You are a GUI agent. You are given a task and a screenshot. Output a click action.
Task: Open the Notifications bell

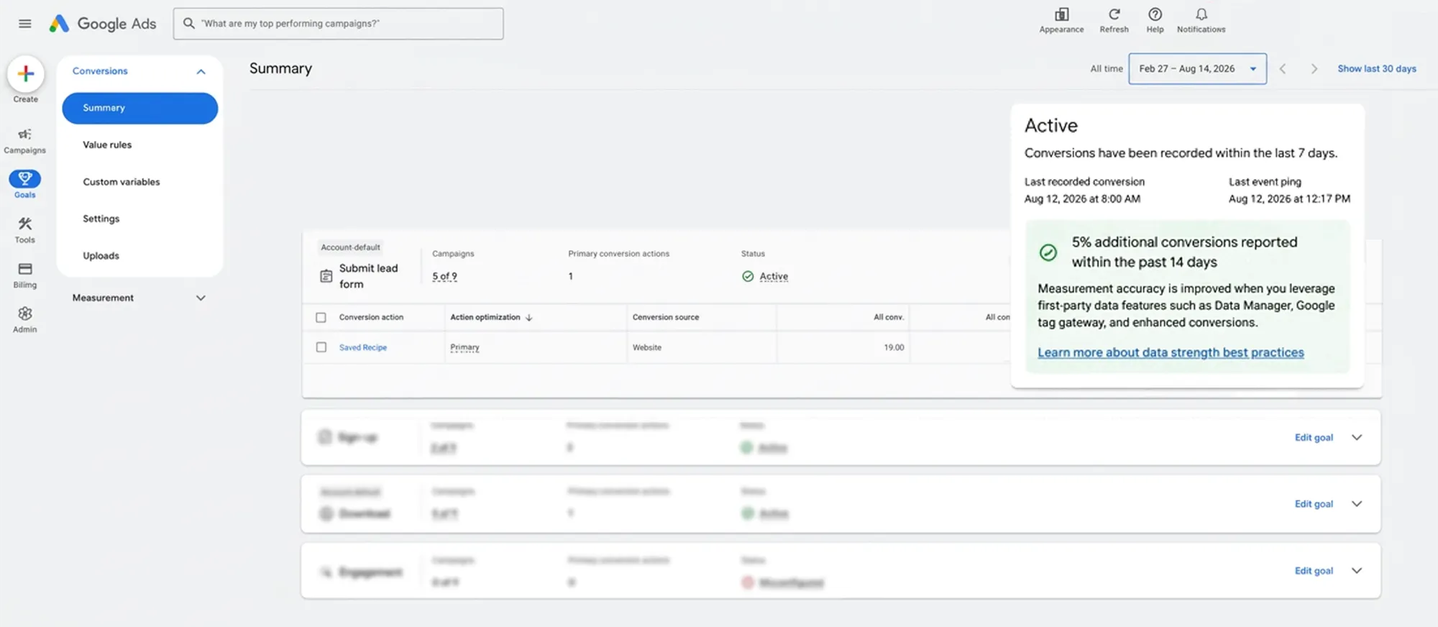[1201, 15]
